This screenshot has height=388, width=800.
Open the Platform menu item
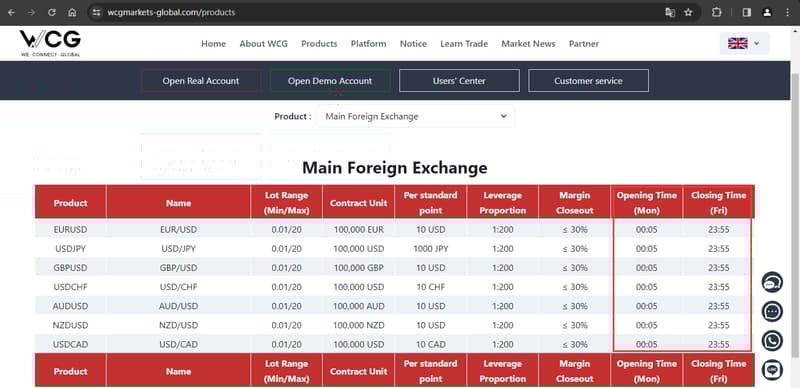pos(368,44)
